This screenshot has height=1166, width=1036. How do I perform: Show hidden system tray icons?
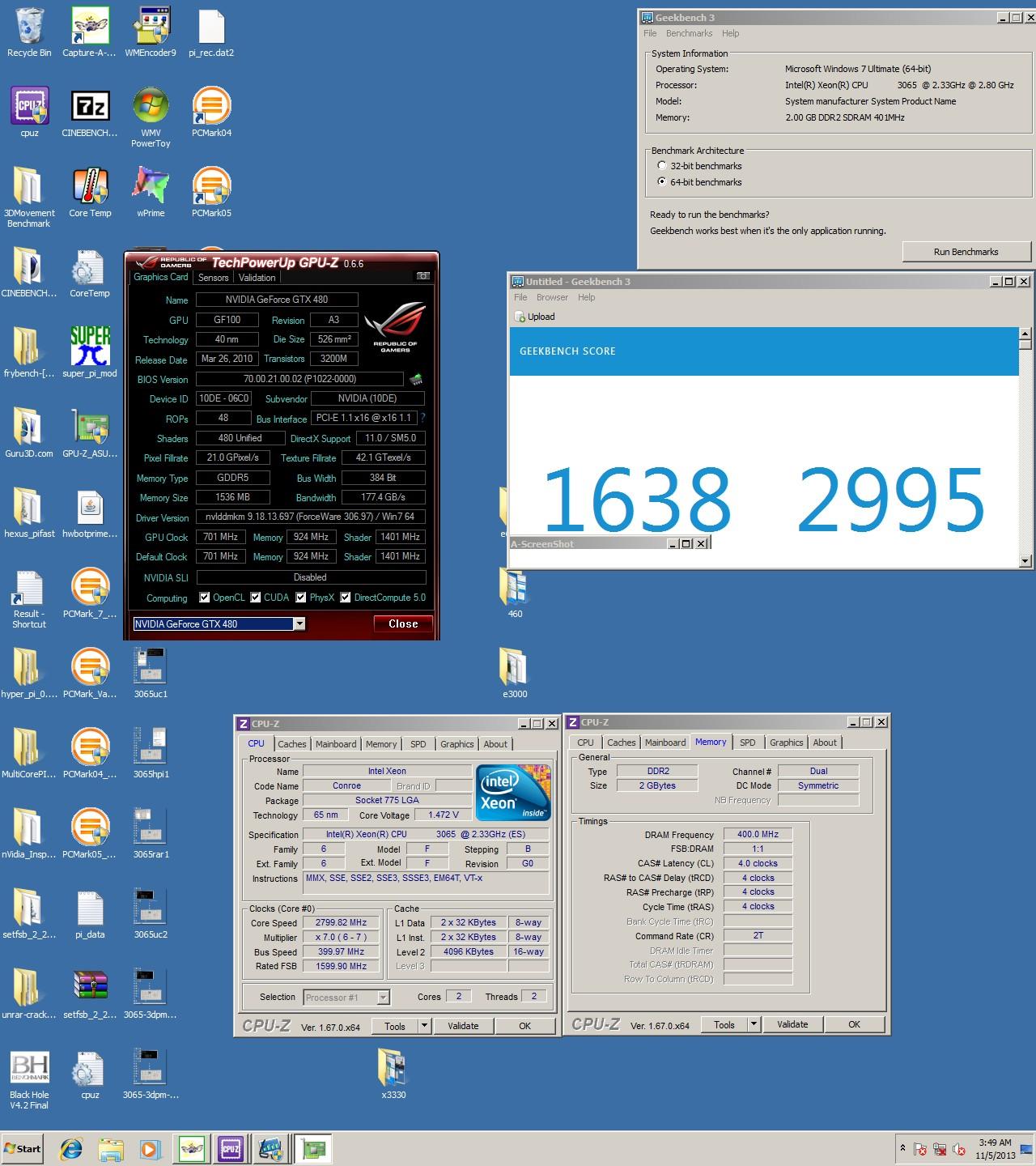[x=902, y=1148]
